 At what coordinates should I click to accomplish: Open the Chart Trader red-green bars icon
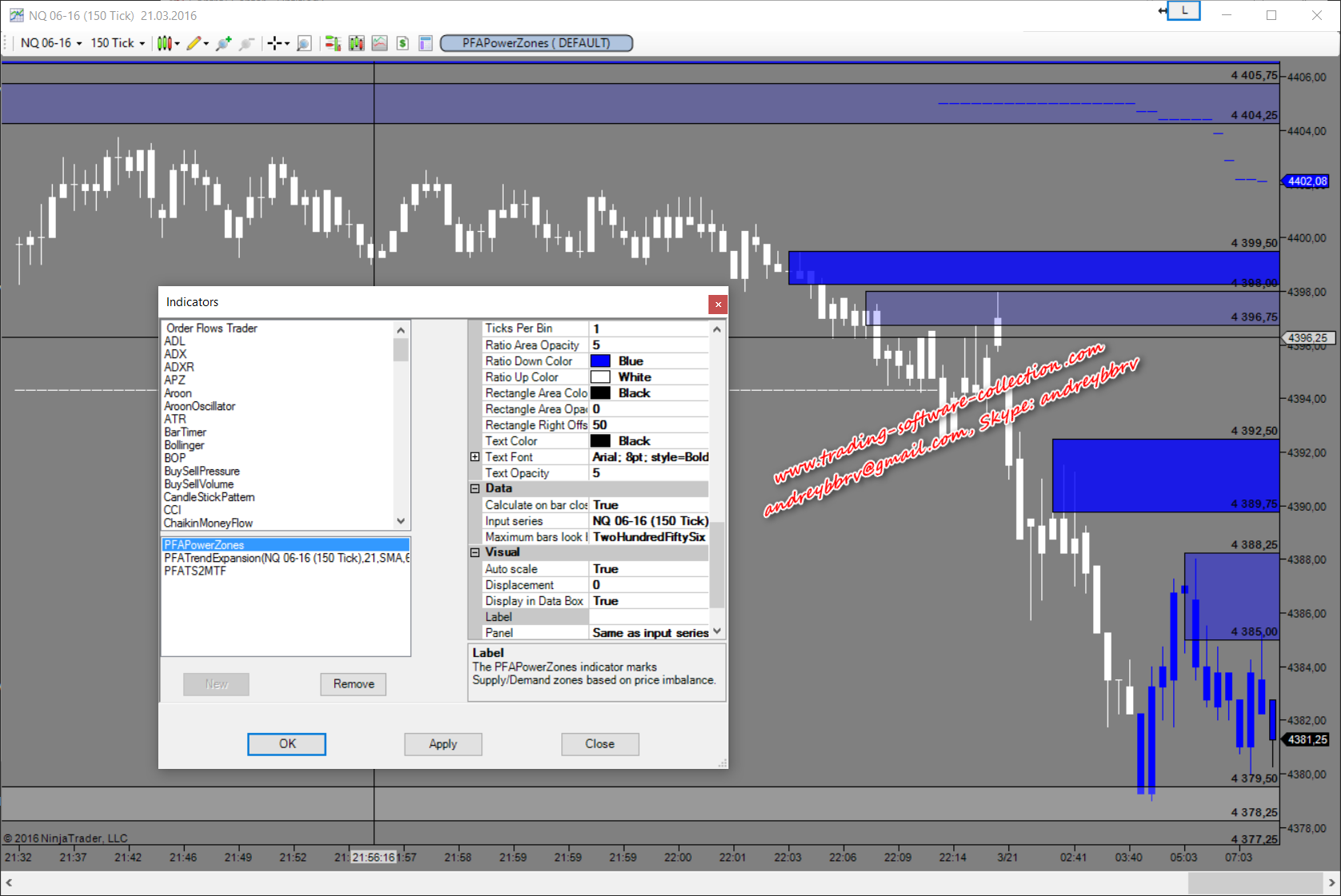[333, 43]
